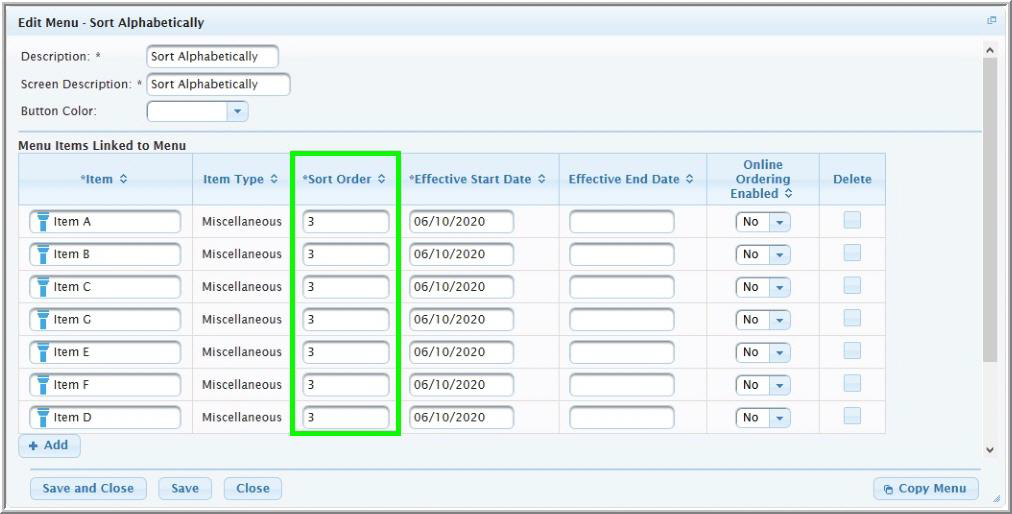Sort by Effective Start Date column header
The height and width of the screenshot is (514, 1012).
coord(478,180)
